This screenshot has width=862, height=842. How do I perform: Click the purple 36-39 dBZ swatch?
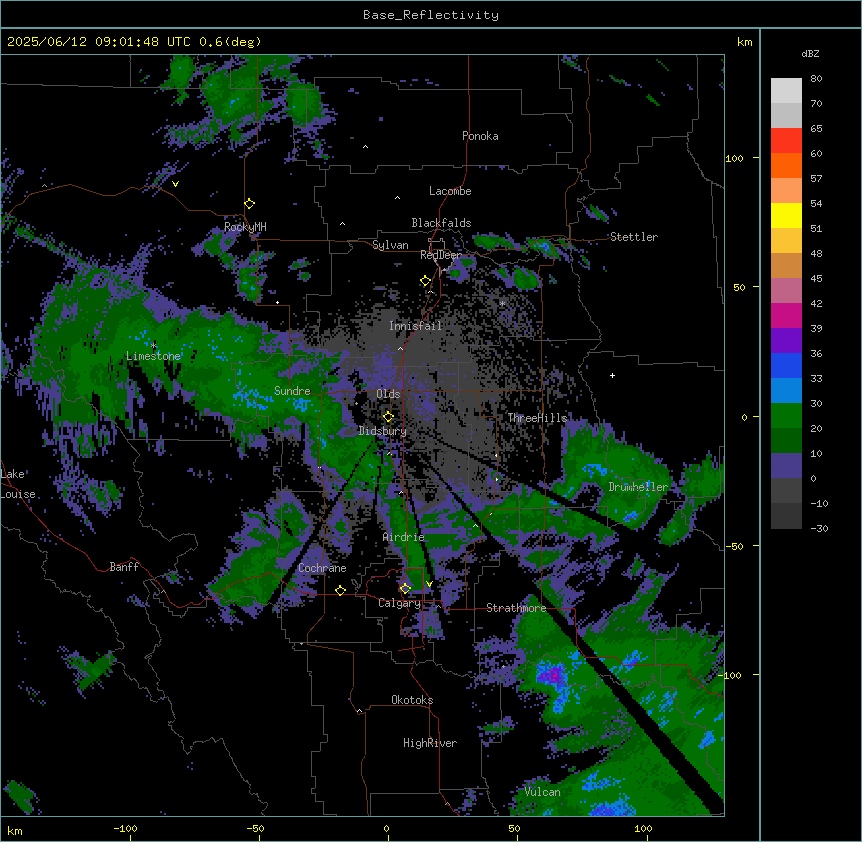[x=786, y=341]
